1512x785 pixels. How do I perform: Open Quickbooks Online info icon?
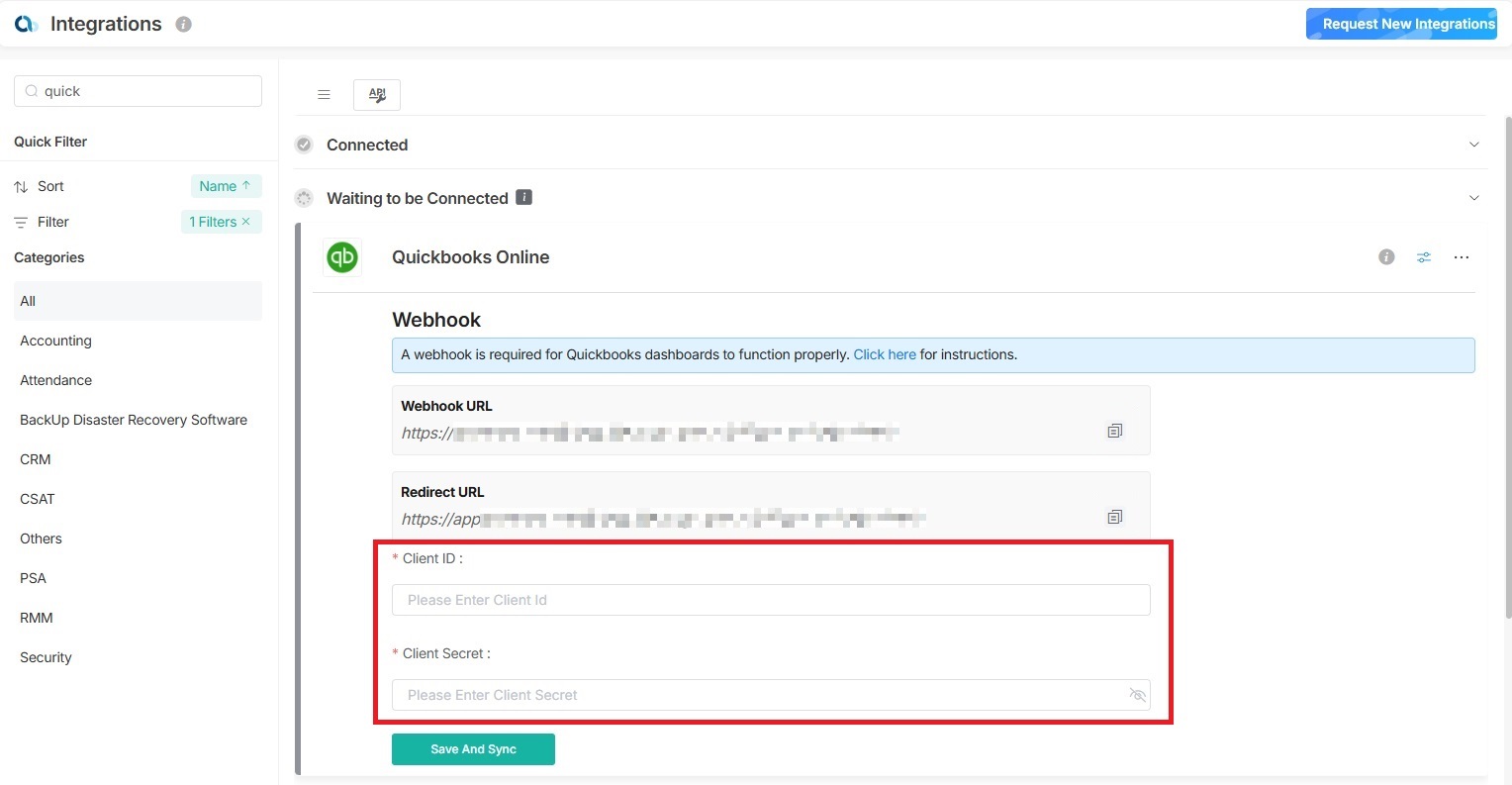(x=1386, y=257)
